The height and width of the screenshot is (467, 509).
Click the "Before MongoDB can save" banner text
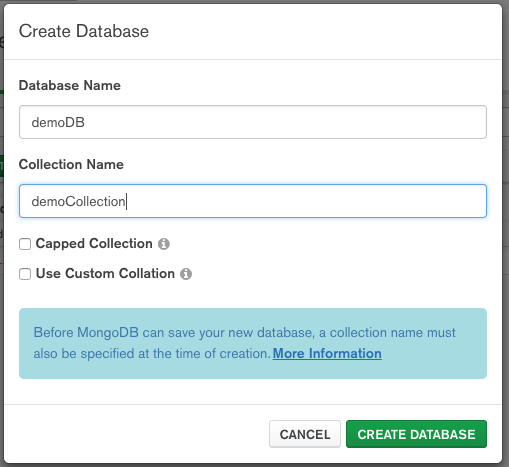click(x=244, y=333)
